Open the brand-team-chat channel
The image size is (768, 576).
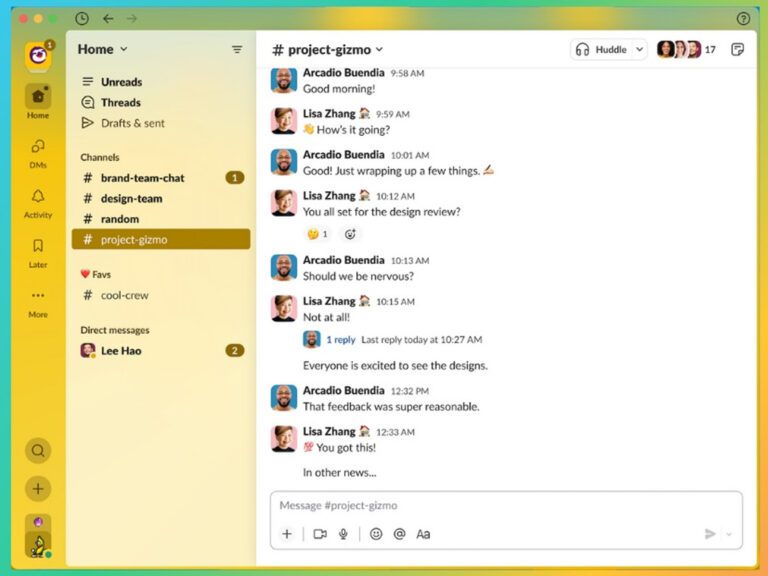click(x=161, y=178)
